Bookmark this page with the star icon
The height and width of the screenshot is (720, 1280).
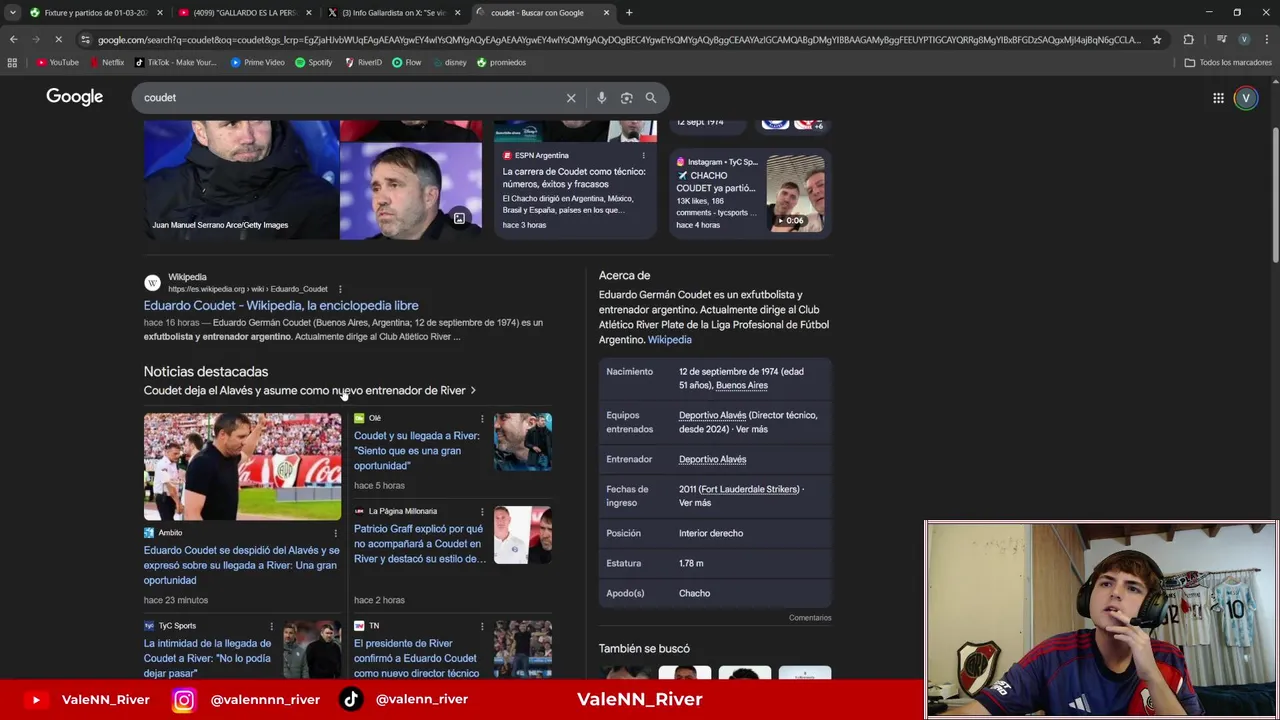1156,40
